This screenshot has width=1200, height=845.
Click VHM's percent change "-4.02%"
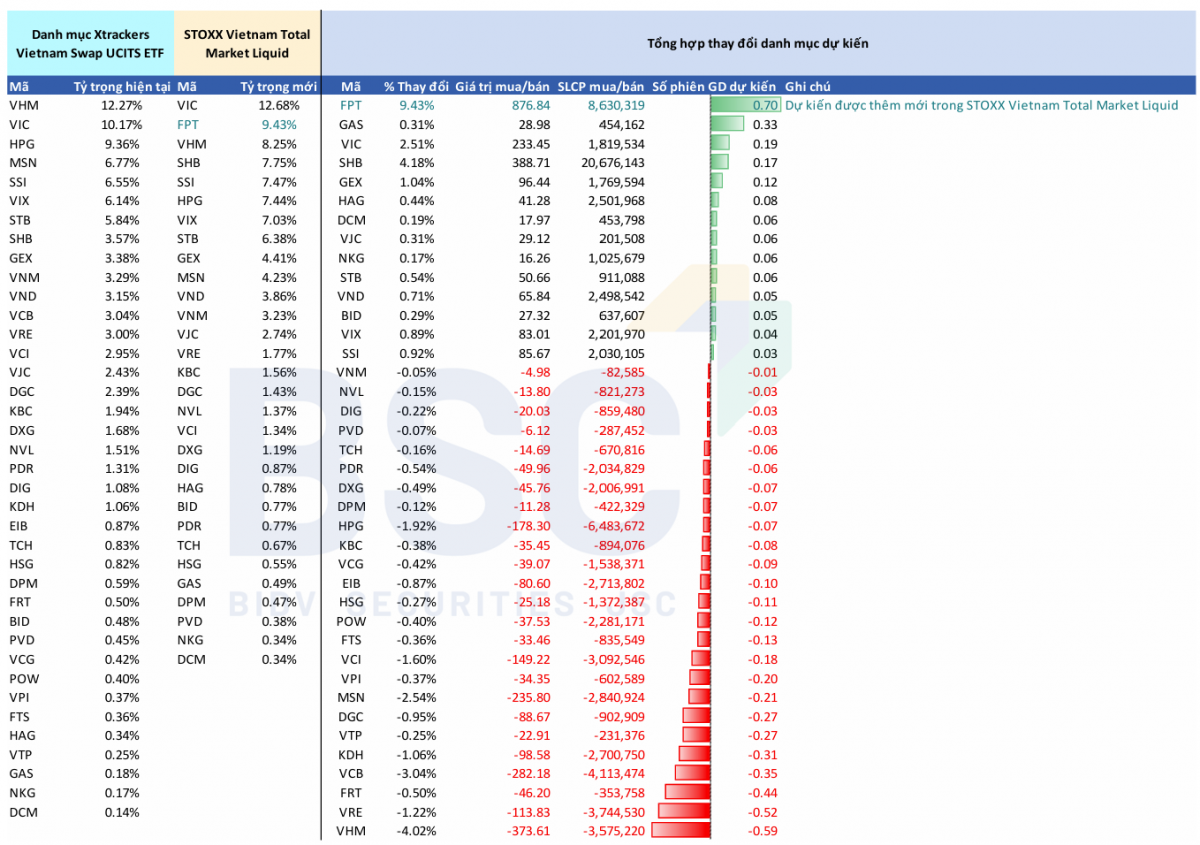(415, 831)
